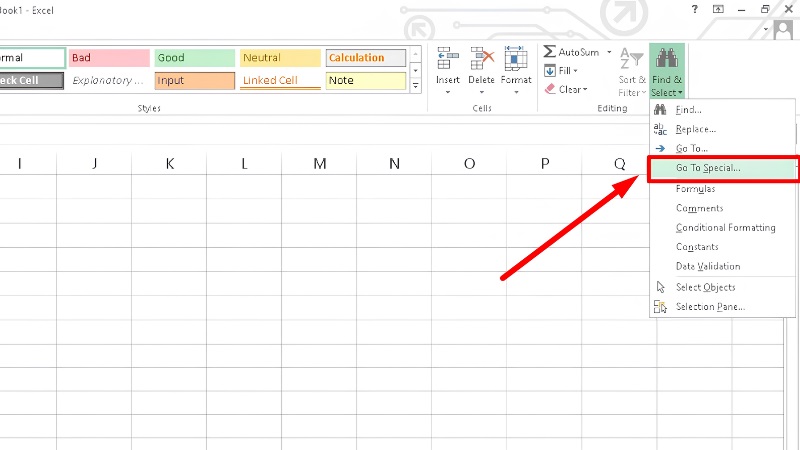Screen dimensions: 800x450
Task: Click the Format cells icon
Action: (516, 58)
